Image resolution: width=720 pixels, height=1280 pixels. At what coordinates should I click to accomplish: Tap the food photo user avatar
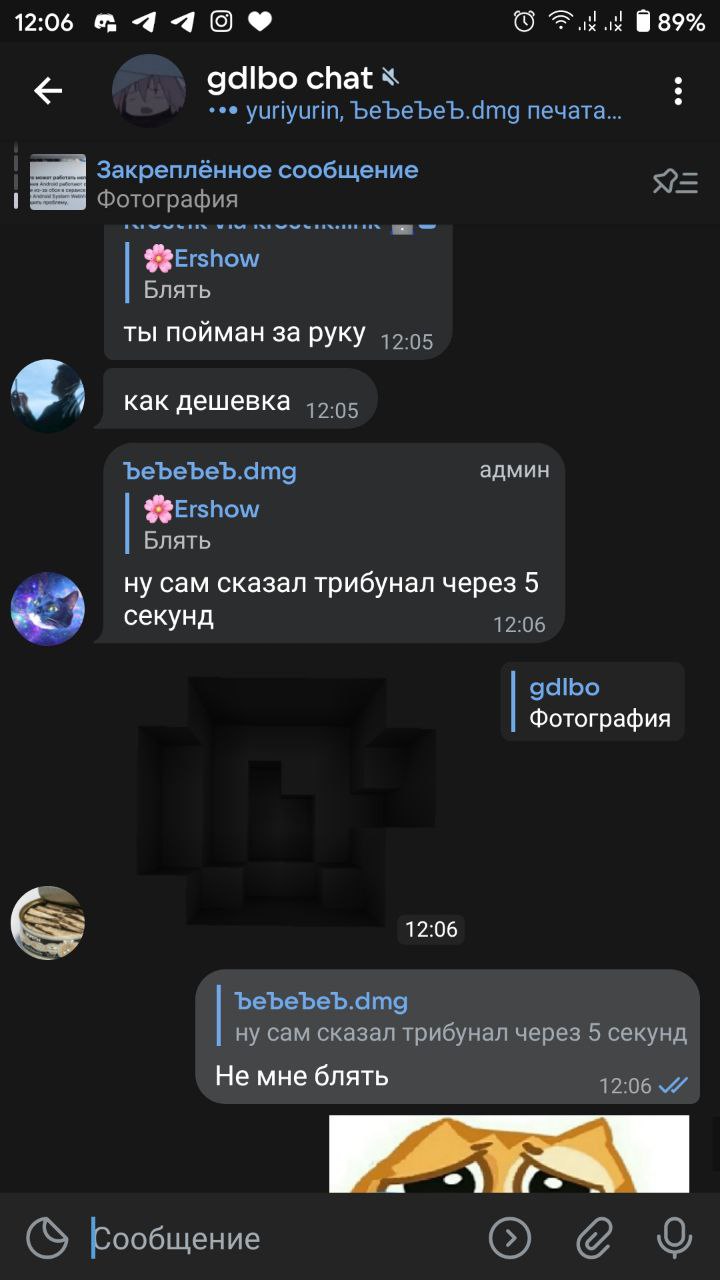[x=48, y=923]
